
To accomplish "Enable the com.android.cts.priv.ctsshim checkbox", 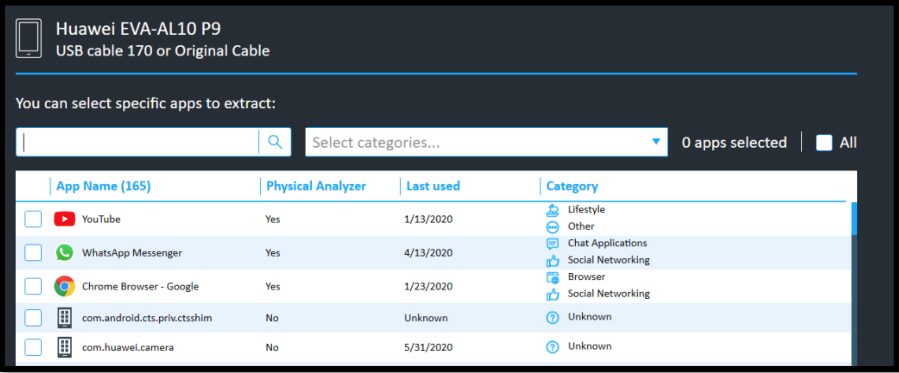I will click(33, 317).
